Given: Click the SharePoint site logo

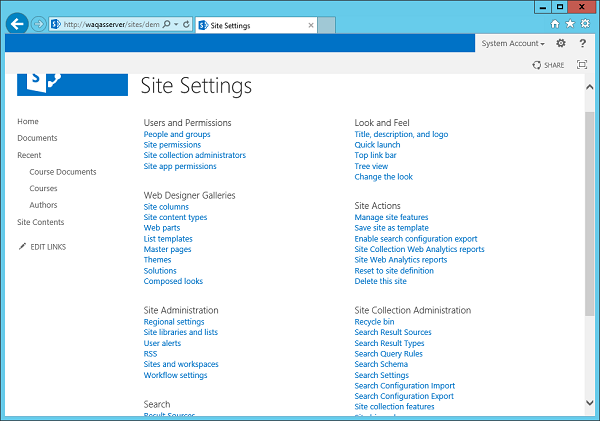Looking at the screenshot, I should pos(72,84).
